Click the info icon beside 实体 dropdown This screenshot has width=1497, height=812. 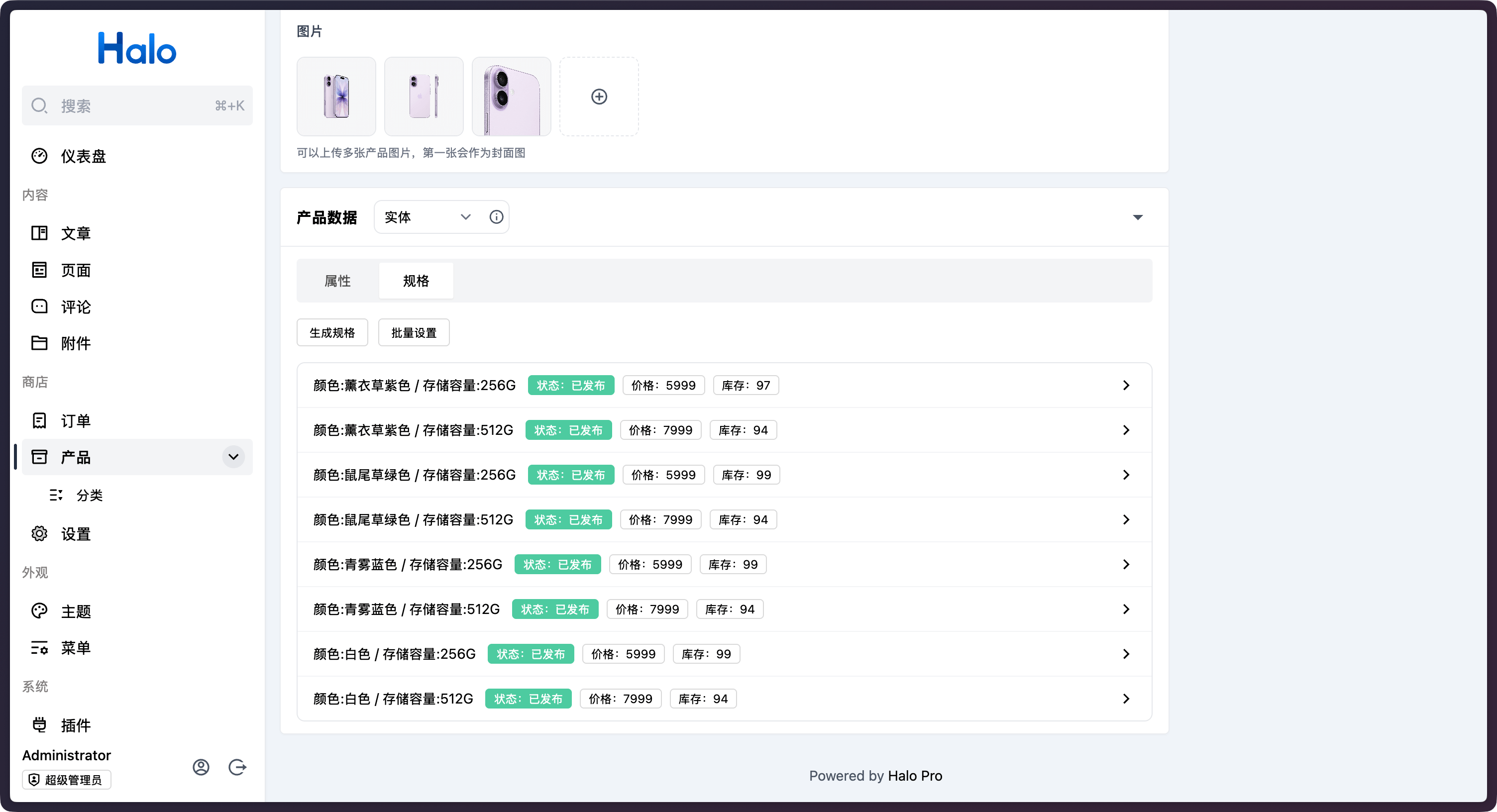(496, 216)
